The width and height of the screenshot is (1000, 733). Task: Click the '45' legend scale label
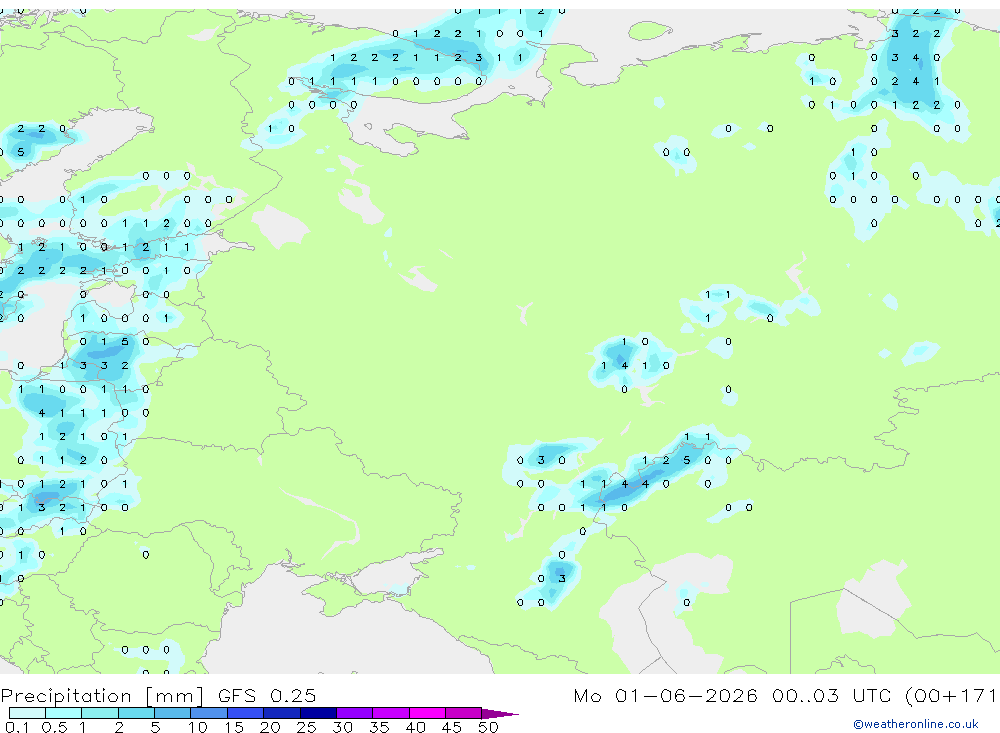click(x=452, y=727)
